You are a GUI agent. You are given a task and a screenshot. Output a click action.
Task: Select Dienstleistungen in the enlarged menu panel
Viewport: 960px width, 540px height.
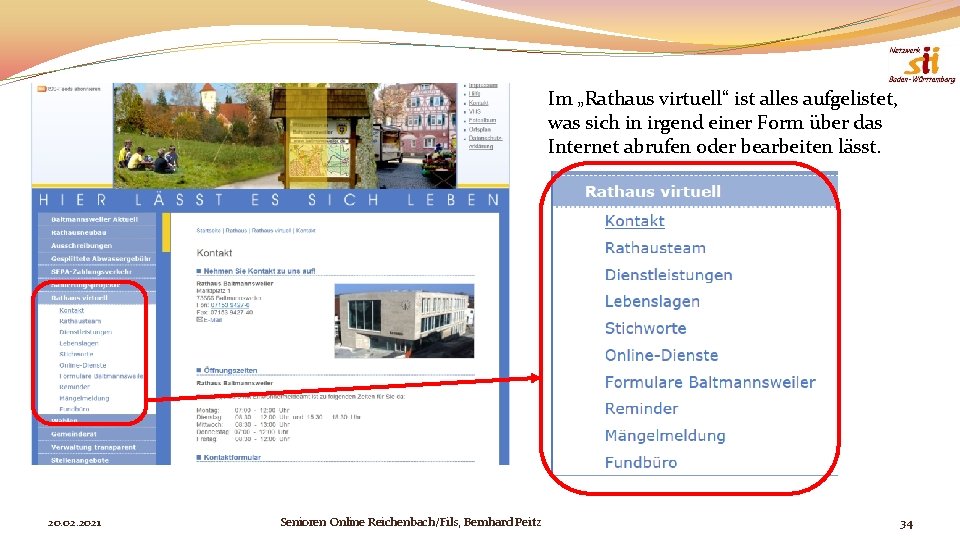click(669, 275)
